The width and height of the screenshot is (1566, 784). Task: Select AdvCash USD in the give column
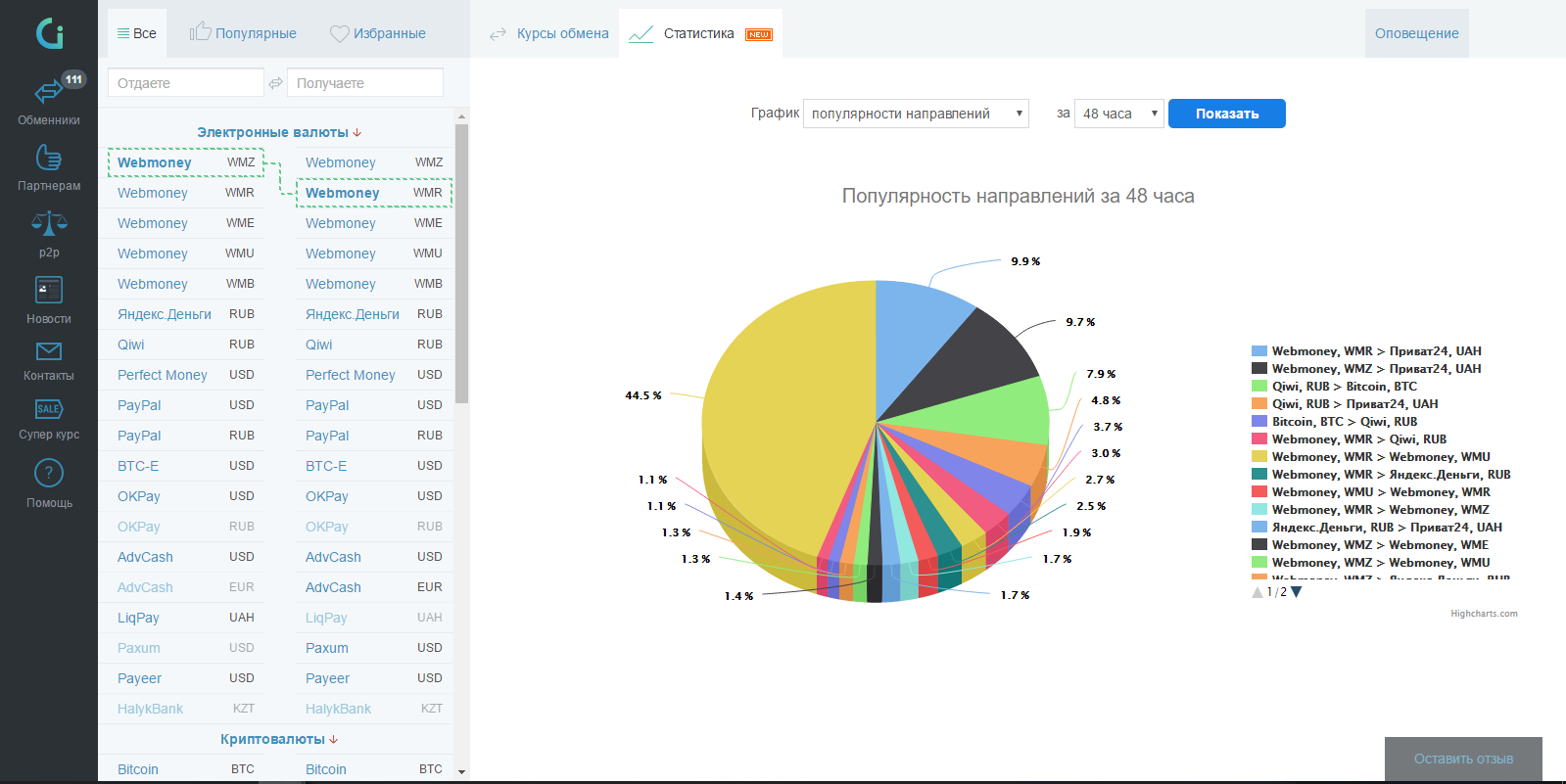pyautogui.click(x=186, y=557)
